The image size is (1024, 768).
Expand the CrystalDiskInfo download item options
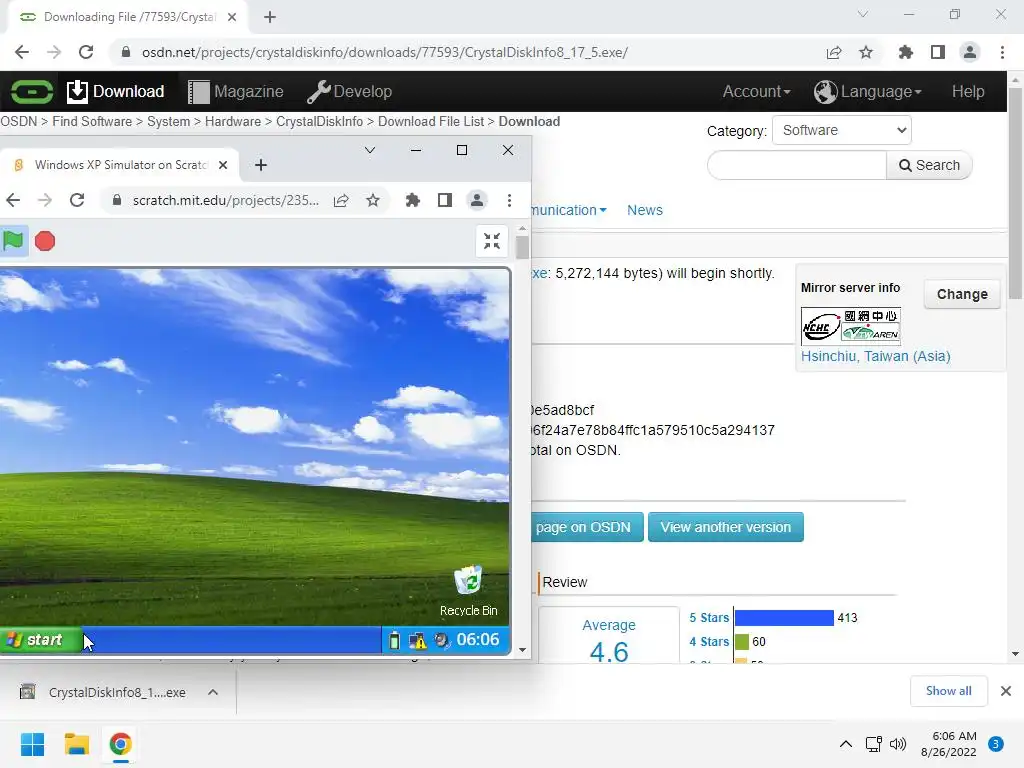click(x=213, y=692)
